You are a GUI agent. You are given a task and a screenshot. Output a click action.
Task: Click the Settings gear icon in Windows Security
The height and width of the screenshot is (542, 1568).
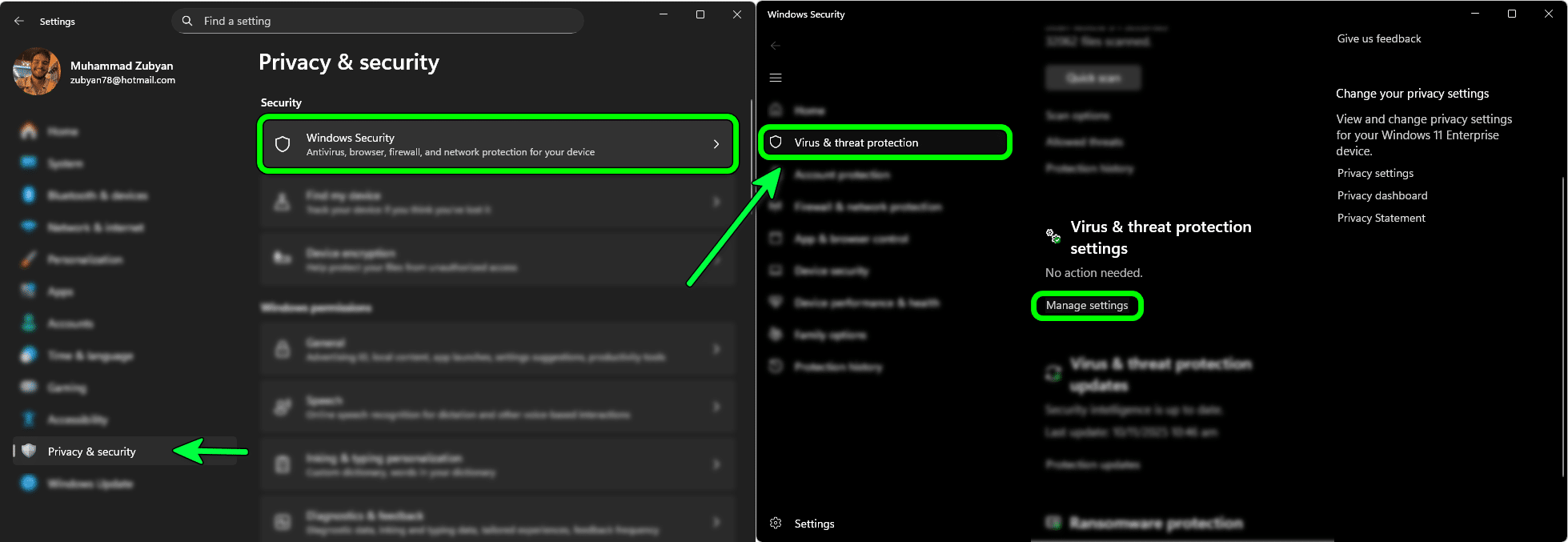776,524
